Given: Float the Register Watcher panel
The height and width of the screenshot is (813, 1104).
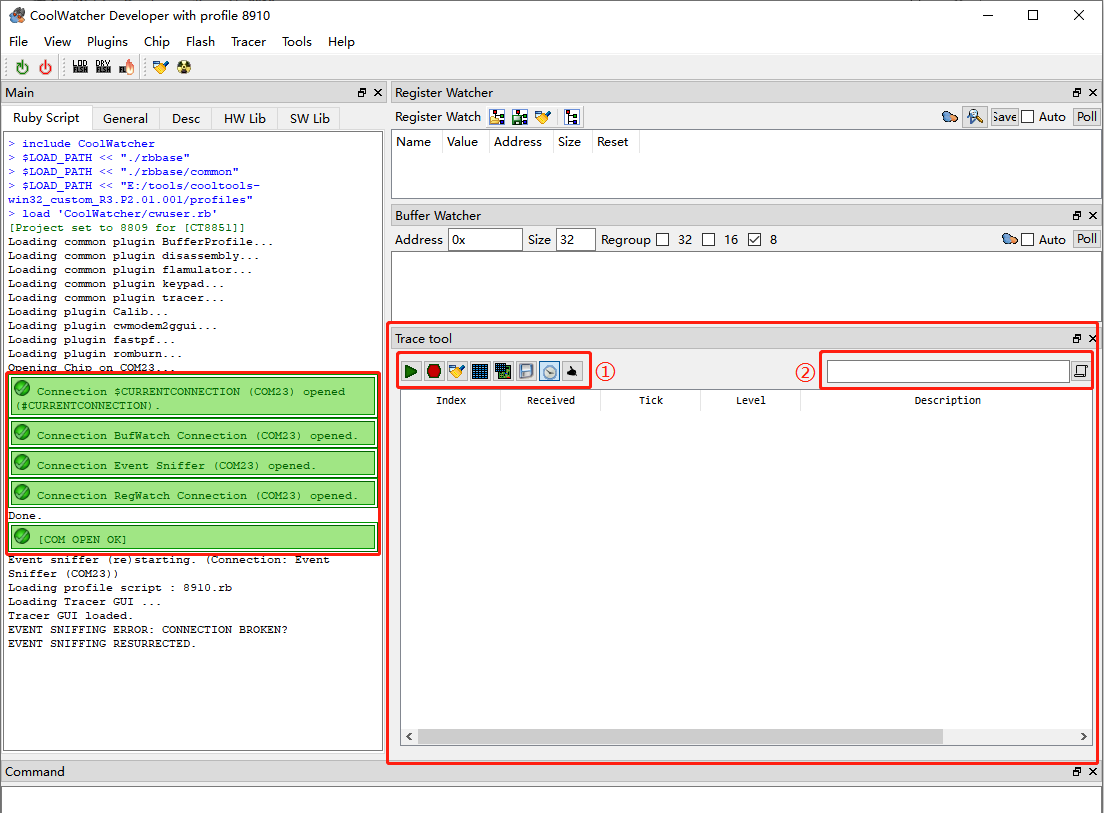Looking at the screenshot, I should coord(1077,92).
